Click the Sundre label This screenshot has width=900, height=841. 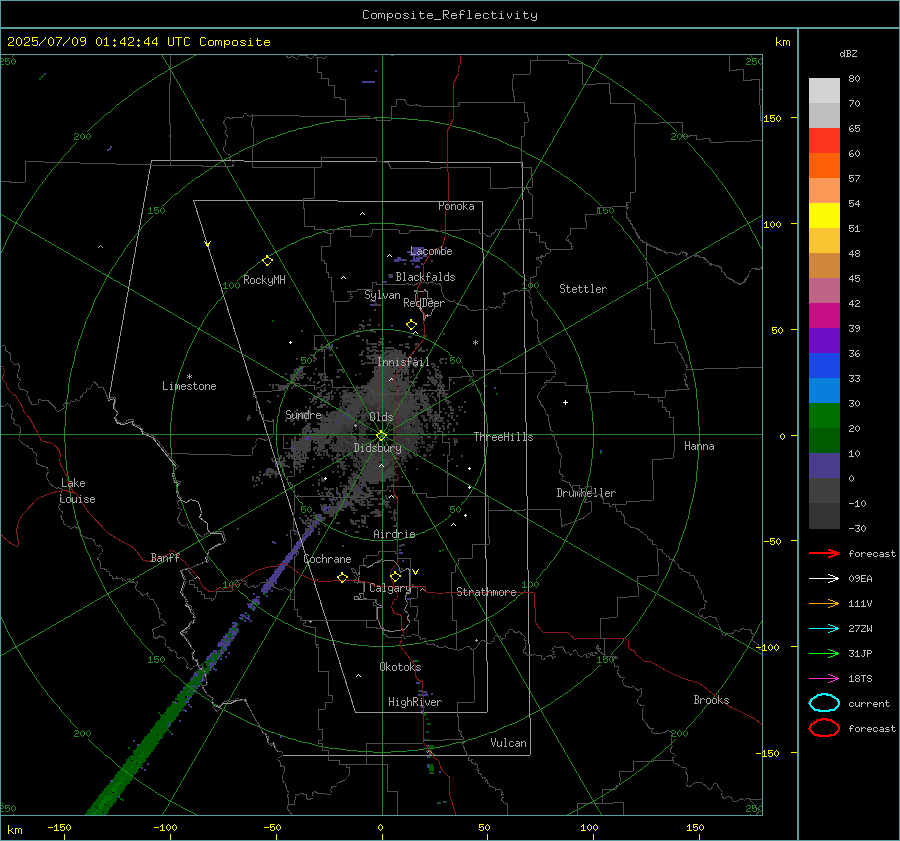(x=303, y=414)
